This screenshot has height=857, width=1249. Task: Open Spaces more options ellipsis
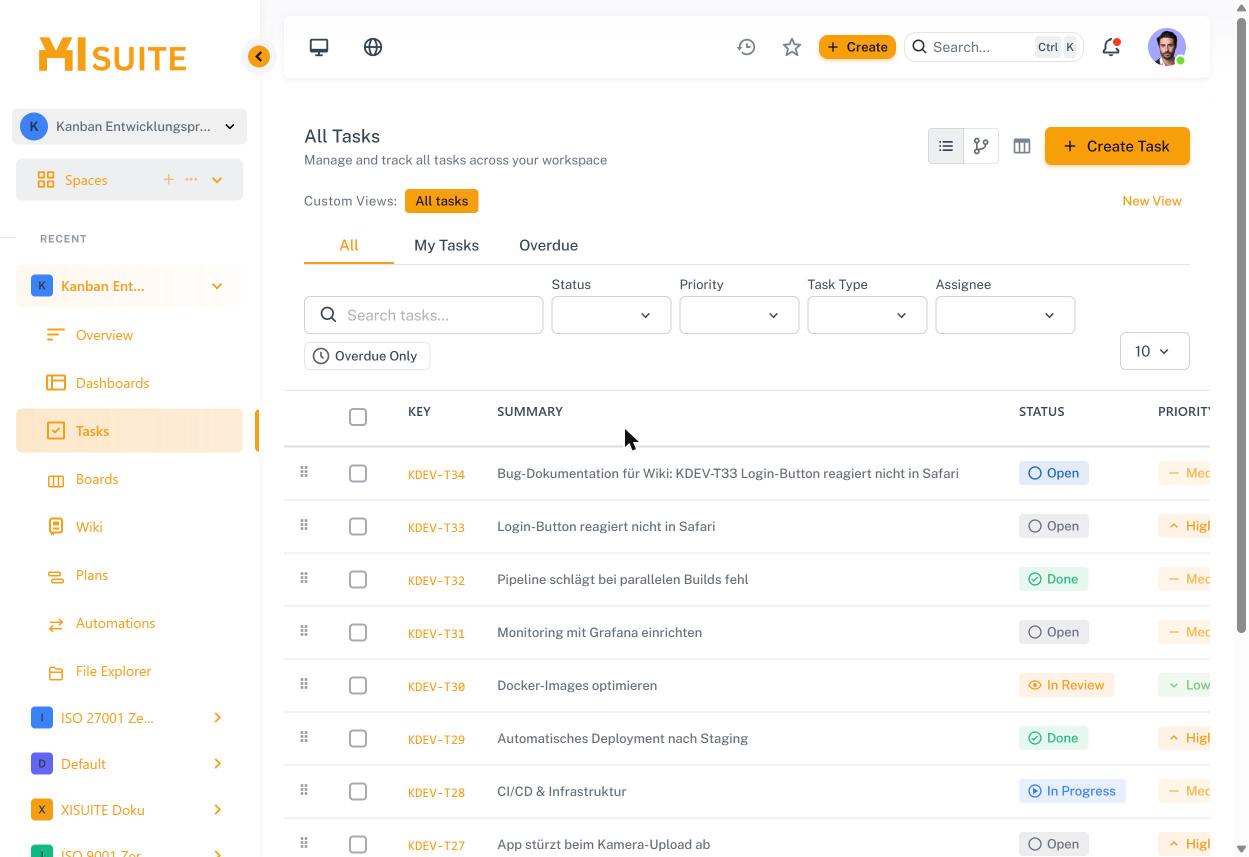click(x=191, y=180)
